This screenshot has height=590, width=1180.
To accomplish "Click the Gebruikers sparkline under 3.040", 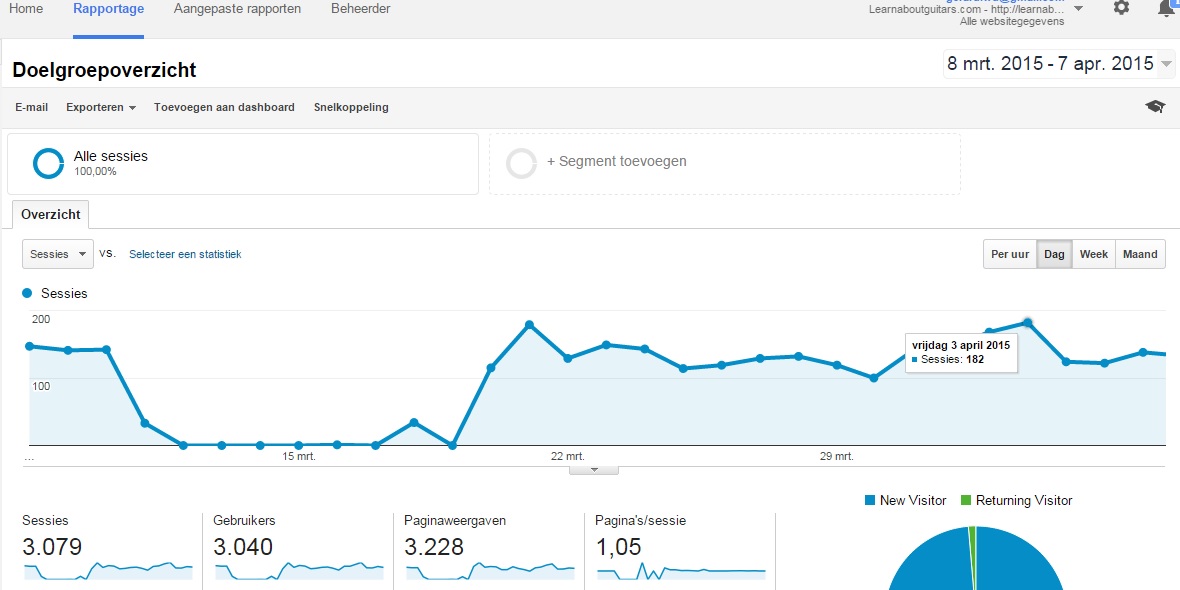I will click(299, 571).
